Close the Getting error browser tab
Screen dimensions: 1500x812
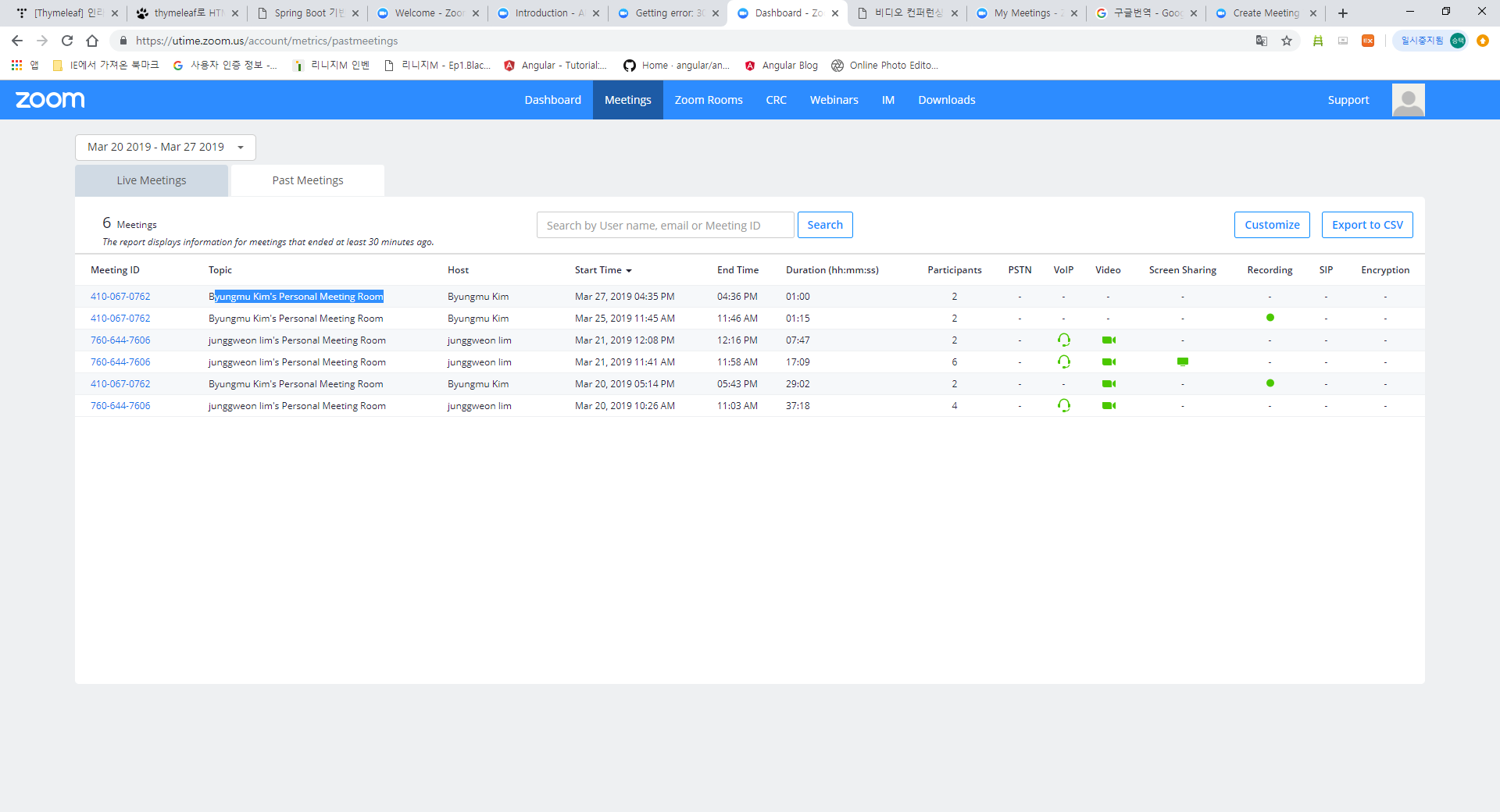click(x=716, y=13)
